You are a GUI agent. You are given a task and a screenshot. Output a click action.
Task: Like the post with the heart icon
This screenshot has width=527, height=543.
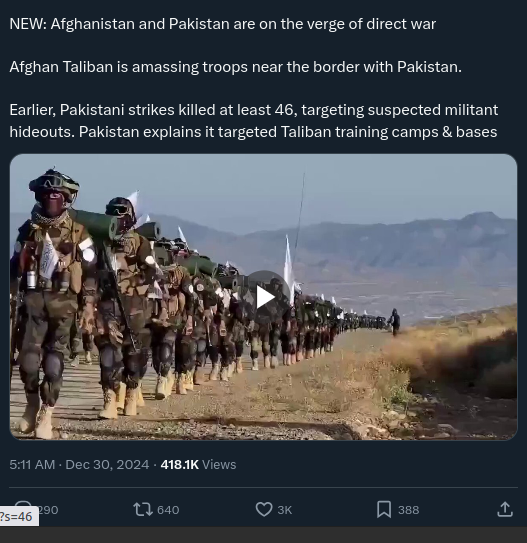(x=264, y=510)
